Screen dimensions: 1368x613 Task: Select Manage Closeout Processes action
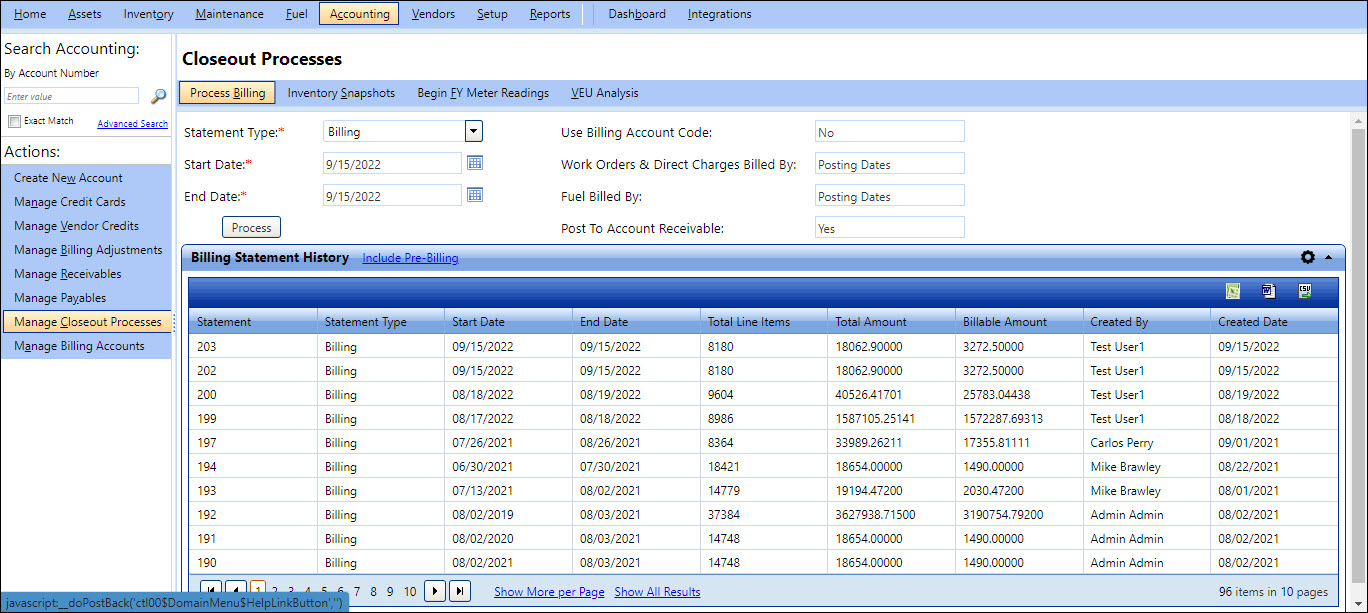86,322
